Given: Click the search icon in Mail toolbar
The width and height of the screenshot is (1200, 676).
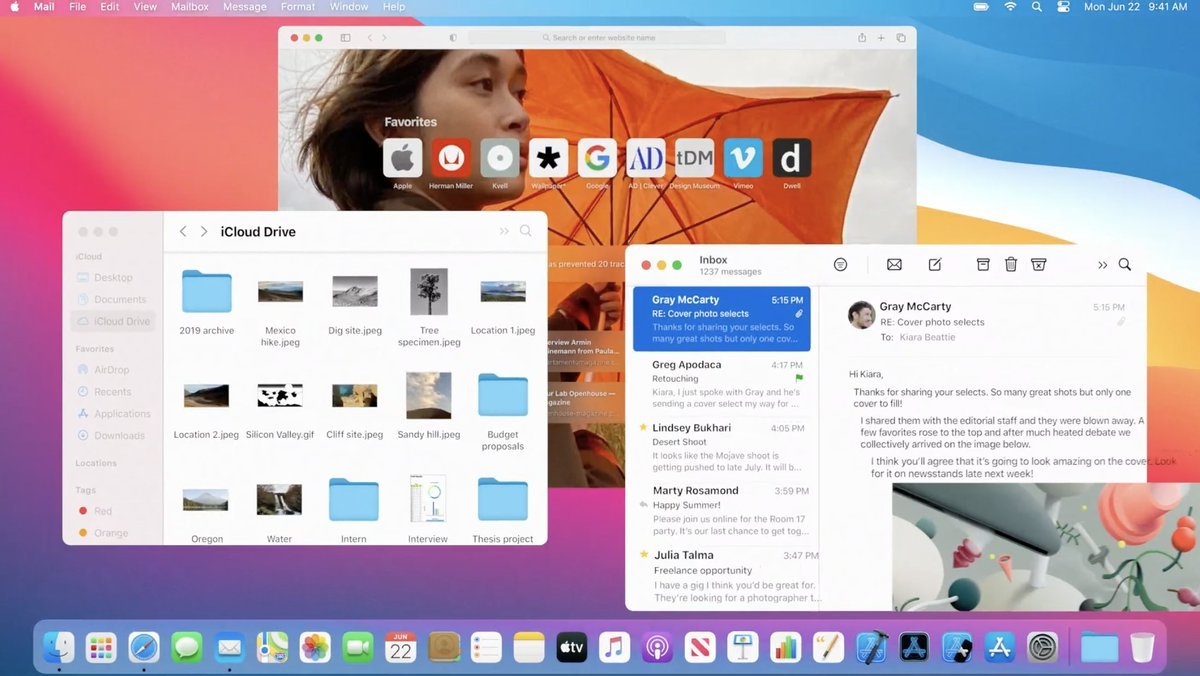Looking at the screenshot, I should pyautogui.click(x=1125, y=264).
